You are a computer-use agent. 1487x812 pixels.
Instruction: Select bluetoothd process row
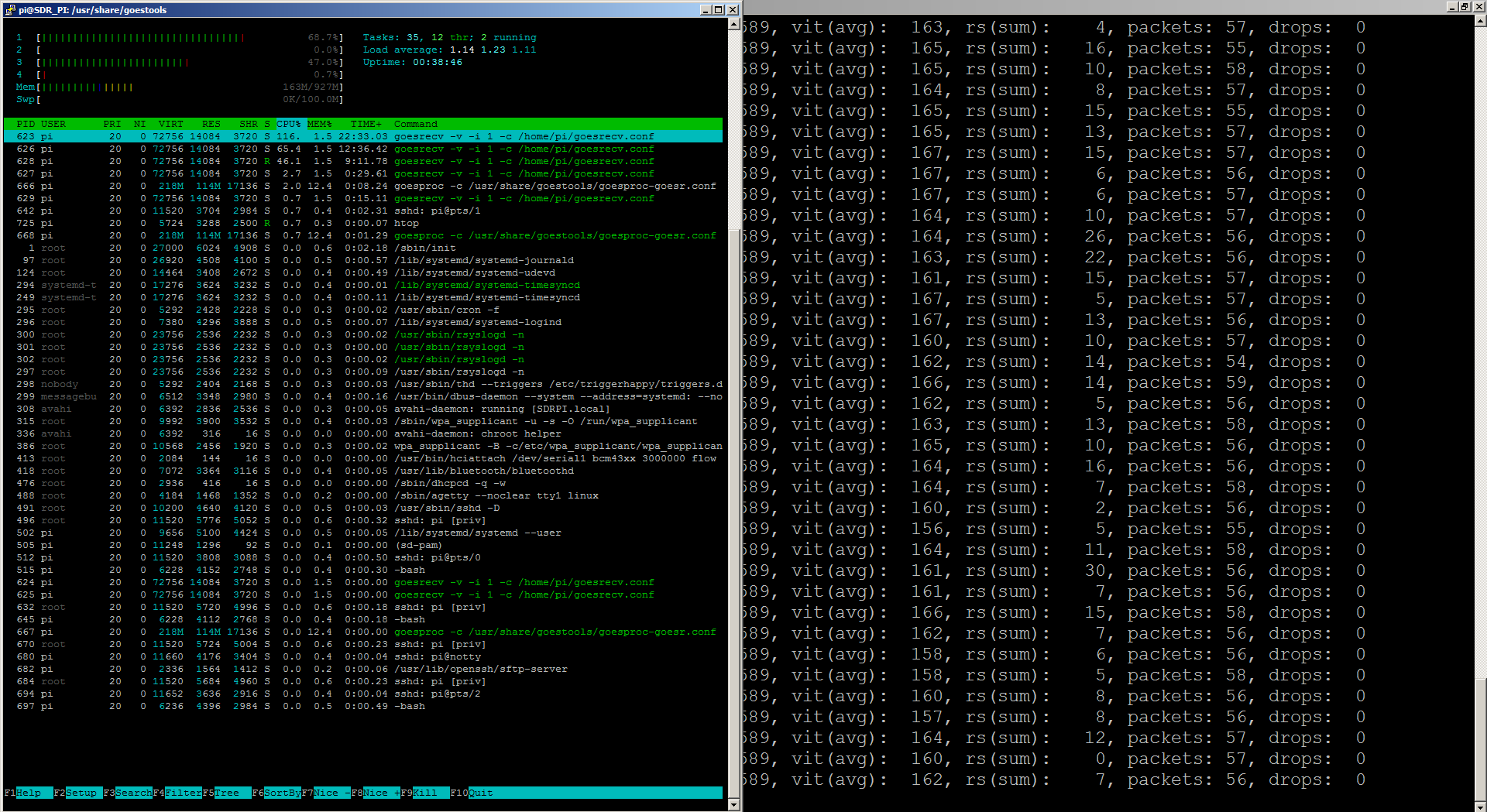pyautogui.click(x=363, y=471)
